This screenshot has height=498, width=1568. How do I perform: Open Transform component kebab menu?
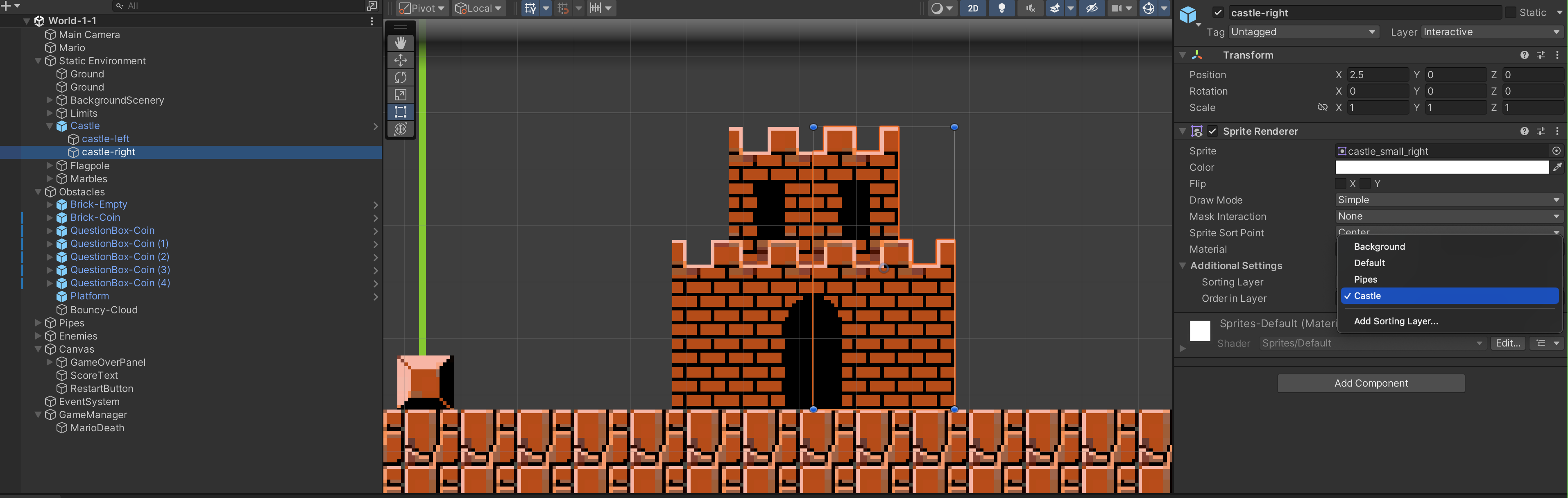[x=1557, y=55]
